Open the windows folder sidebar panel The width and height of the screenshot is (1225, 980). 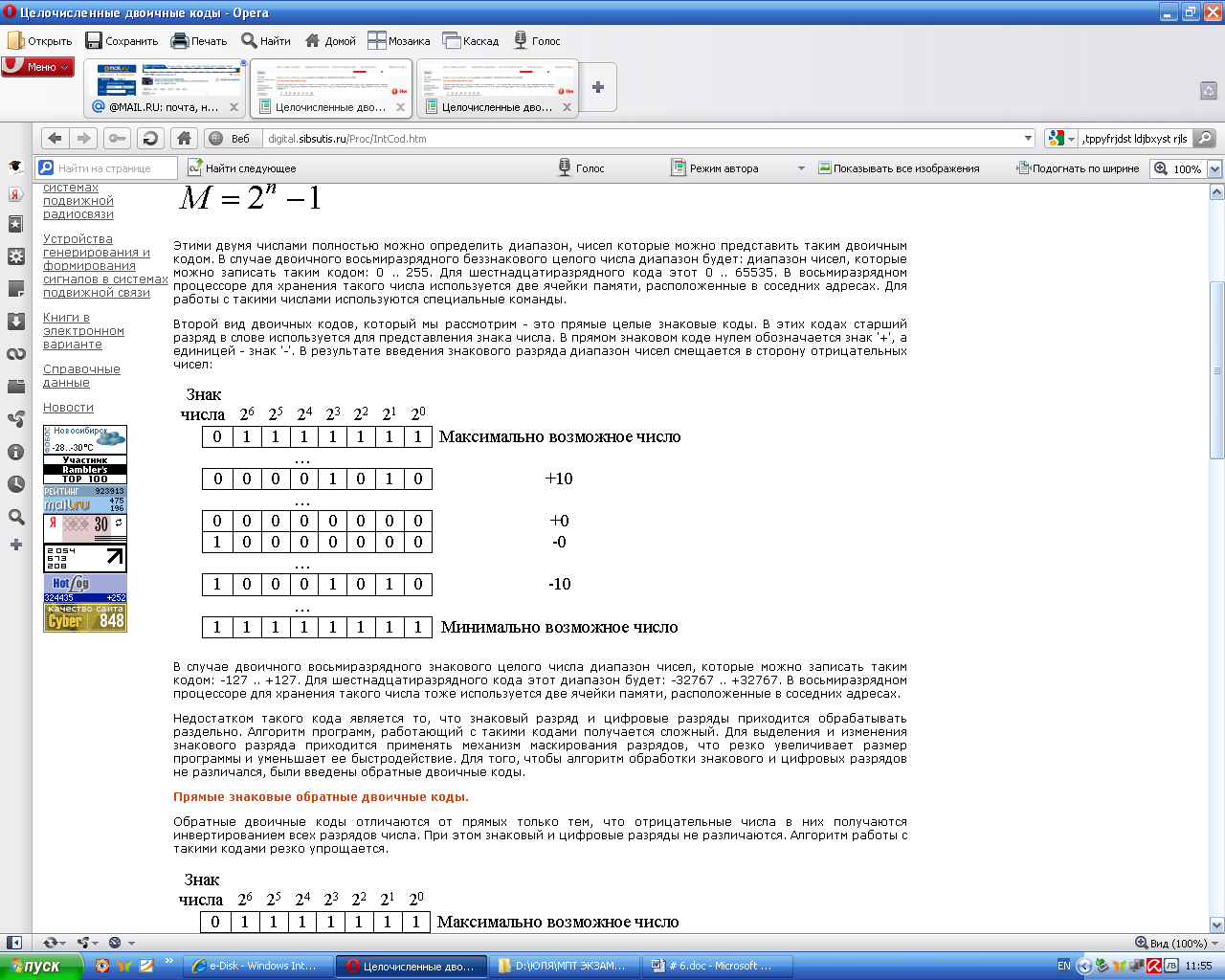point(15,387)
